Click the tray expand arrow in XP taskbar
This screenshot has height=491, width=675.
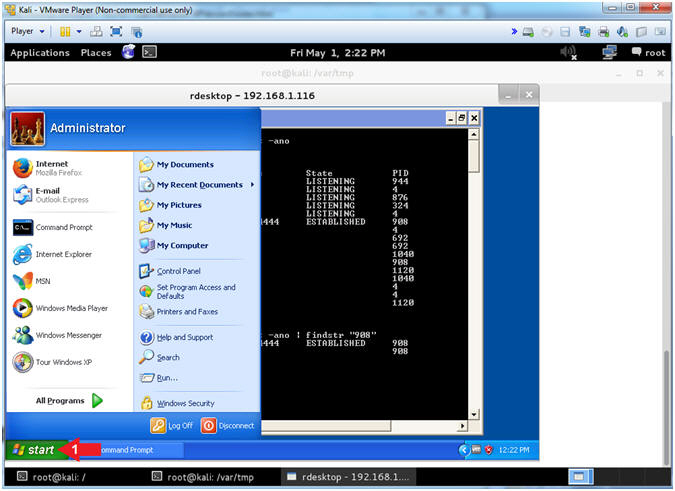click(464, 450)
